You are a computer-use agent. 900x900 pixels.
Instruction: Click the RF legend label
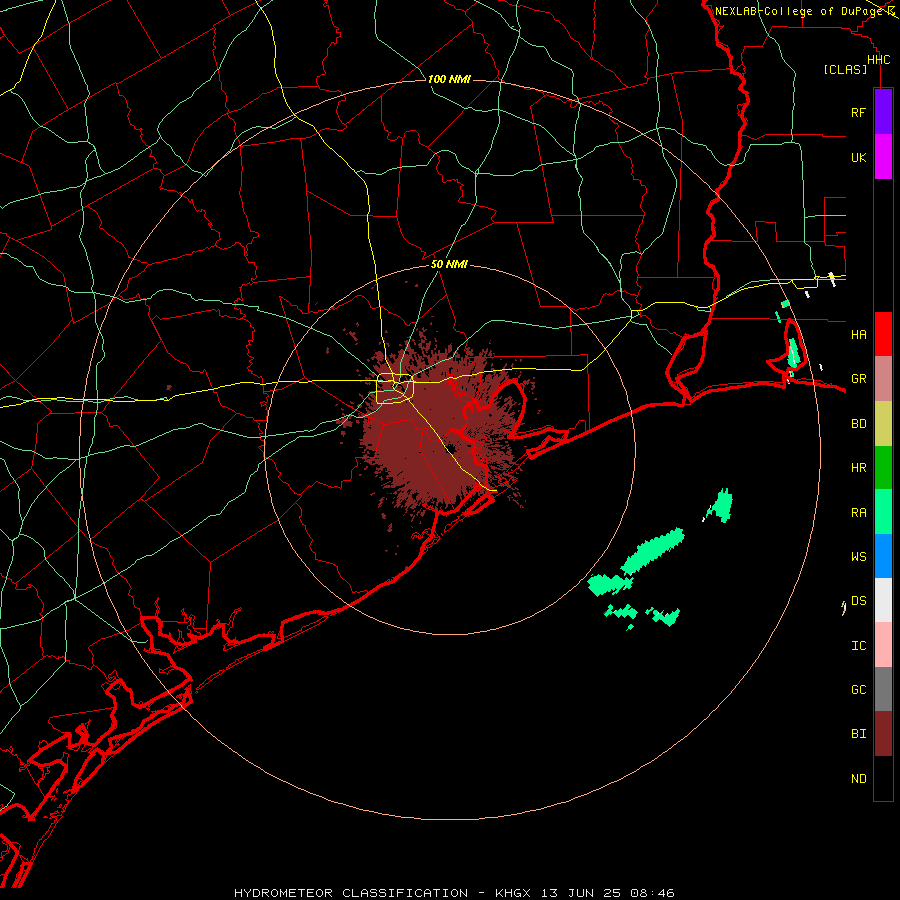[858, 112]
